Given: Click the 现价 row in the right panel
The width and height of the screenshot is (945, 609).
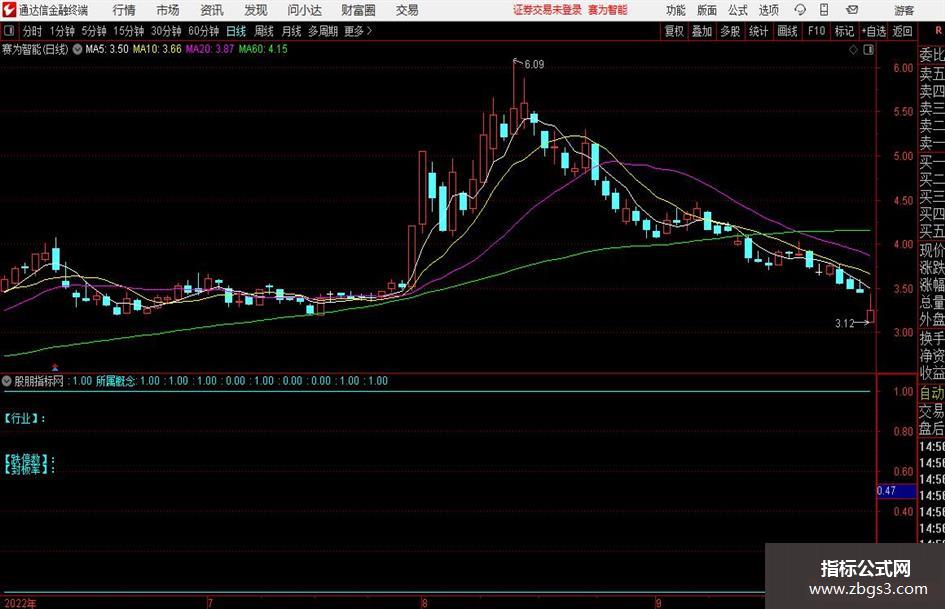Looking at the screenshot, I should click(932, 250).
